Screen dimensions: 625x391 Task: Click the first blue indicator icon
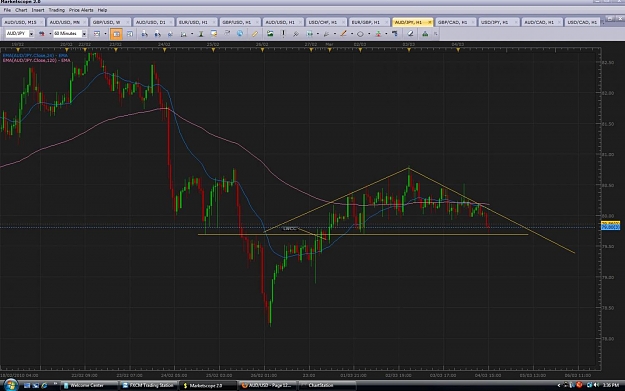pyautogui.click(x=145, y=34)
